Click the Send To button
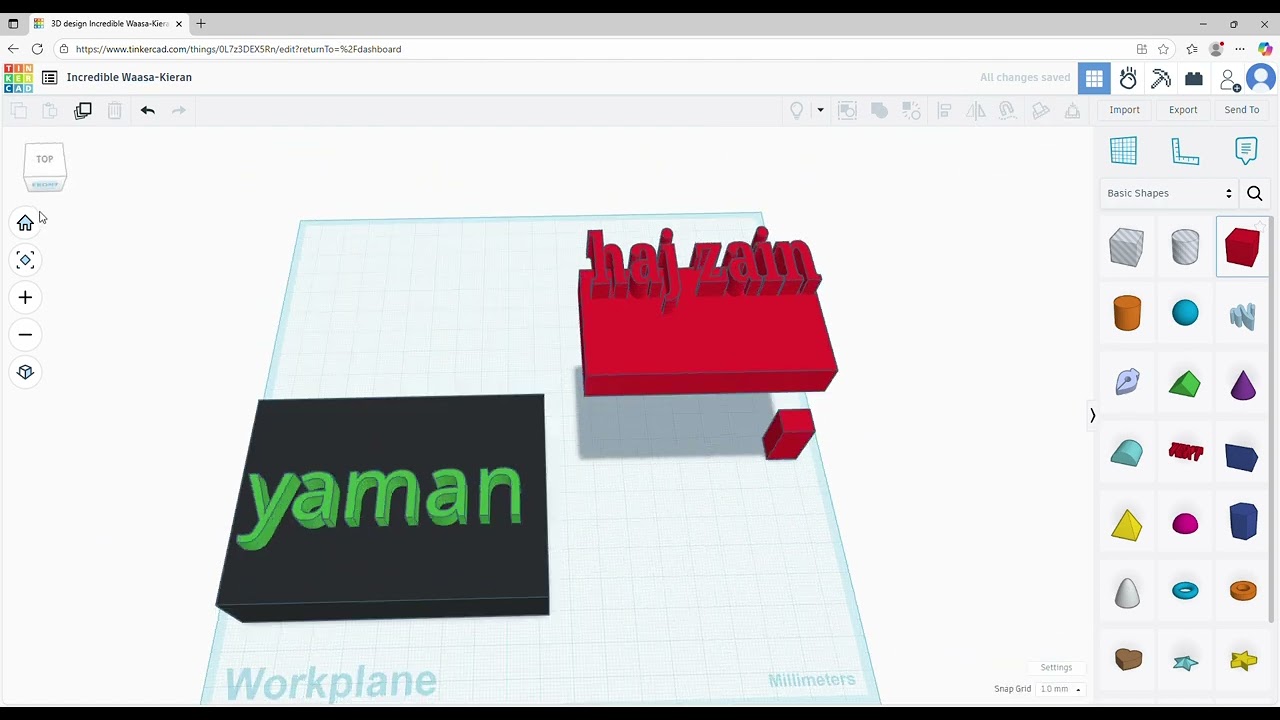 click(1242, 110)
